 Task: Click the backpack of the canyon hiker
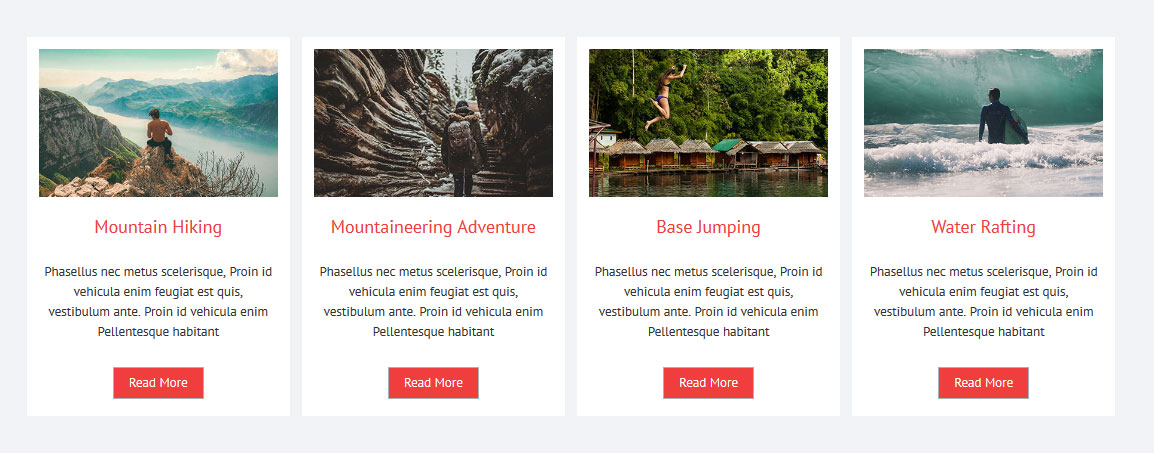click(x=461, y=137)
